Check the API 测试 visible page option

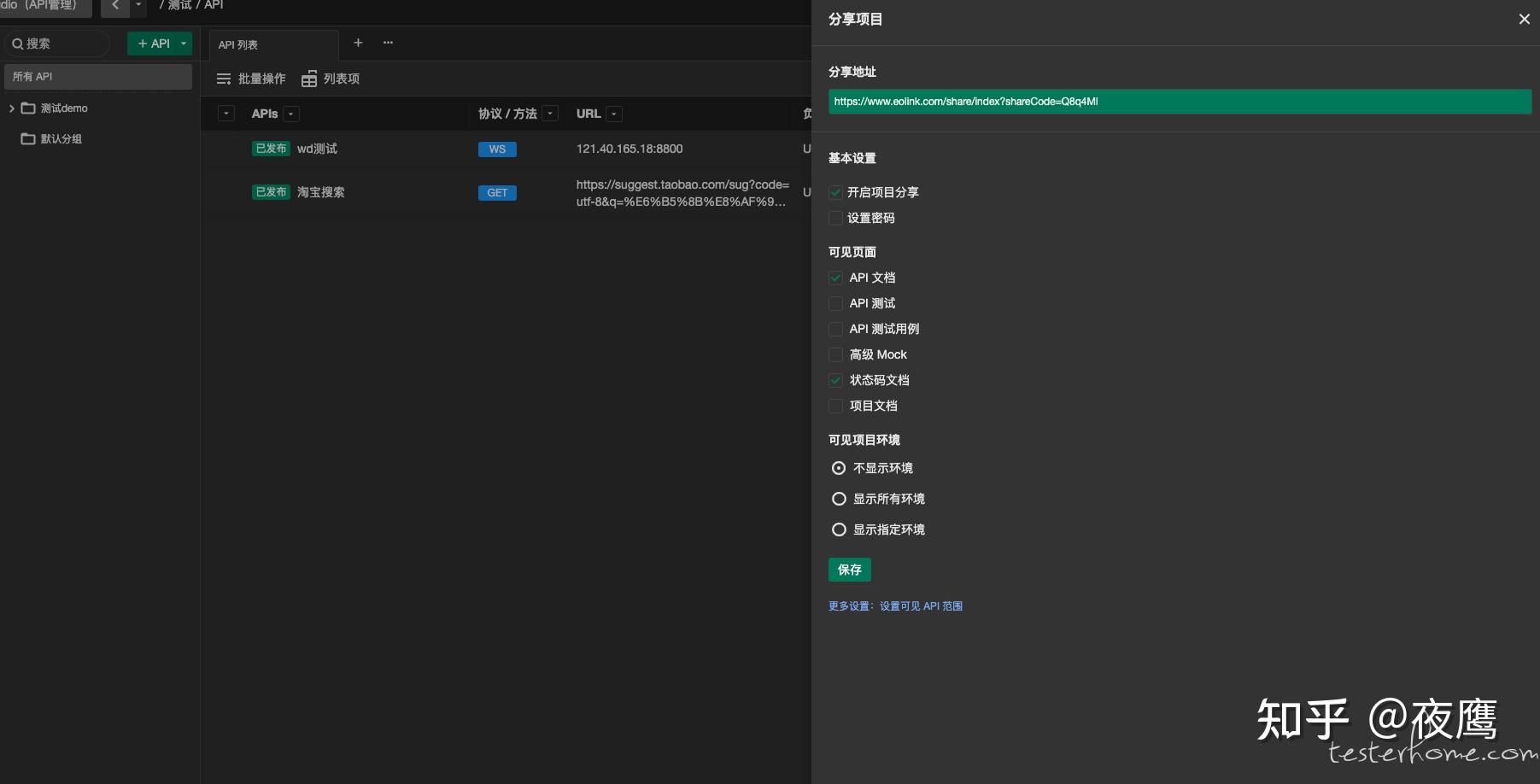(834, 303)
